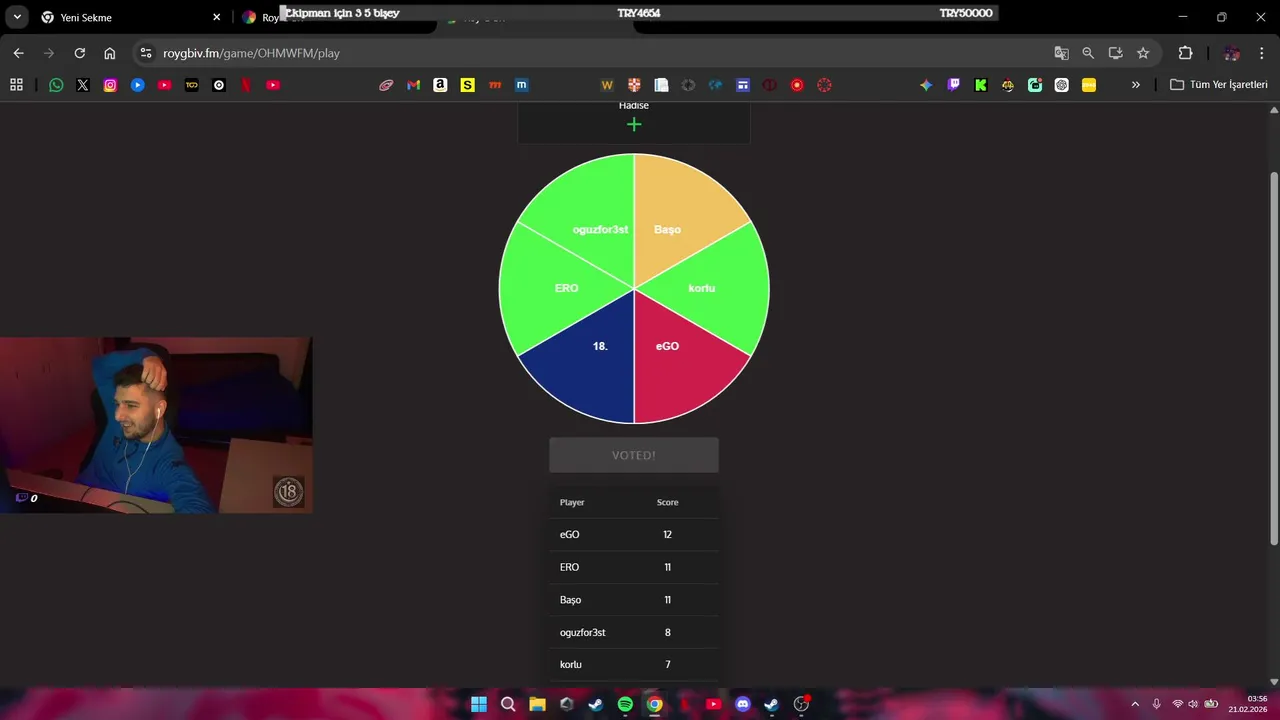This screenshot has width=1280, height=720.
Task: Open the yellow W bookmark
Action: [607, 85]
